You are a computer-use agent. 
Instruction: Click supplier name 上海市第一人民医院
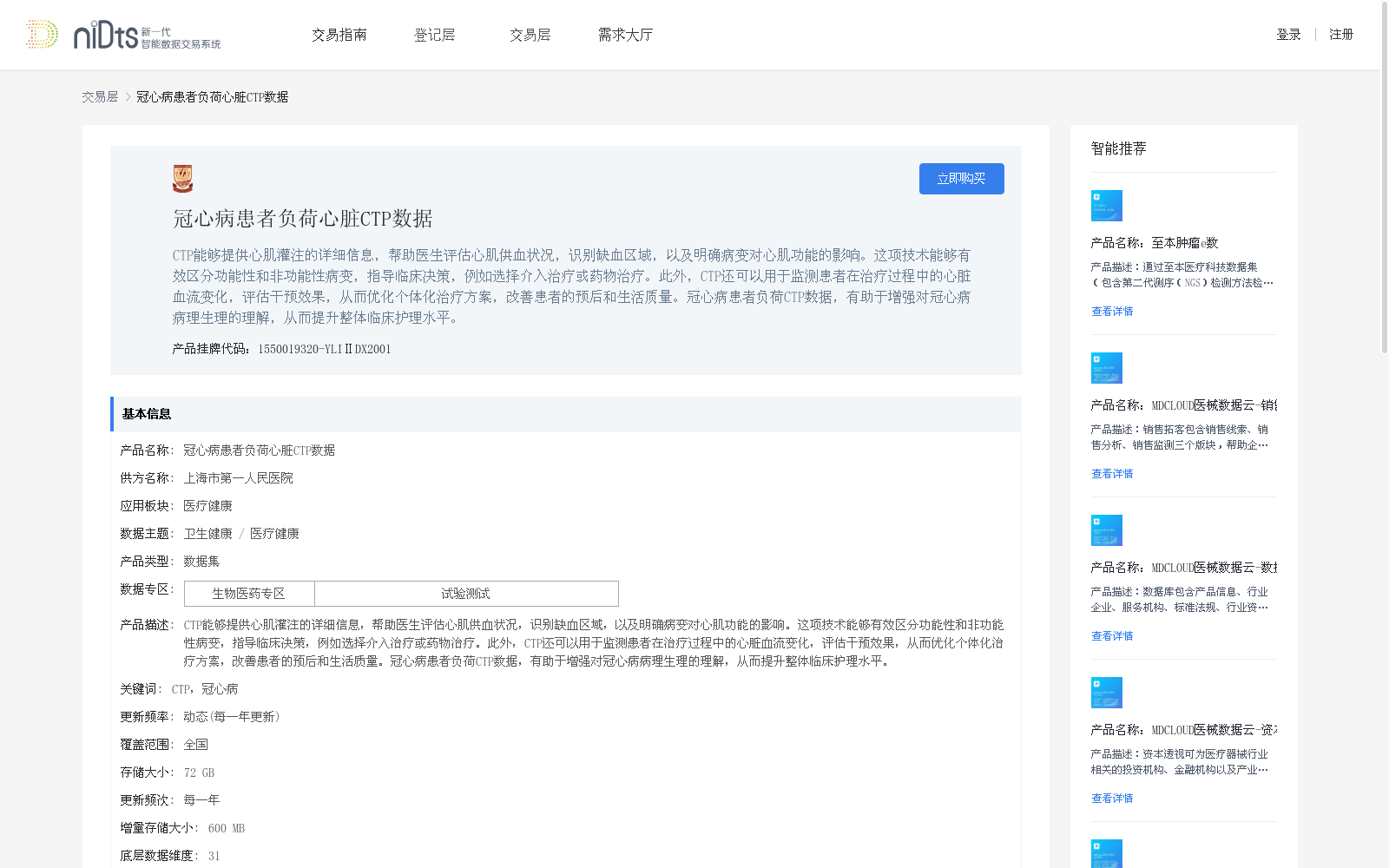(x=239, y=478)
